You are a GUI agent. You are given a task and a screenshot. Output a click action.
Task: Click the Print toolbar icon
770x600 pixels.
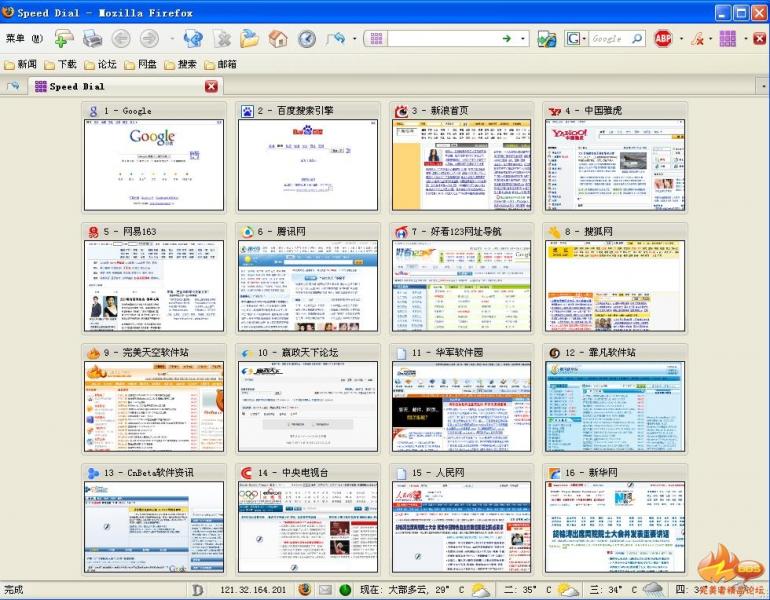pos(92,38)
